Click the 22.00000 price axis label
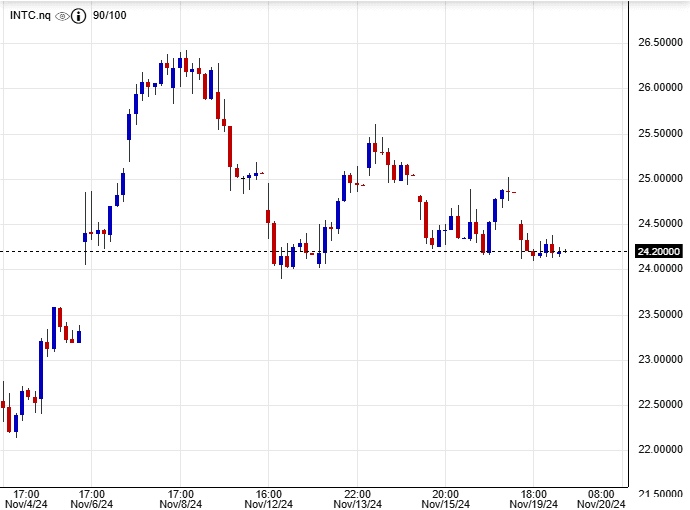This screenshot has width=690, height=510. [x=659, y=449]
